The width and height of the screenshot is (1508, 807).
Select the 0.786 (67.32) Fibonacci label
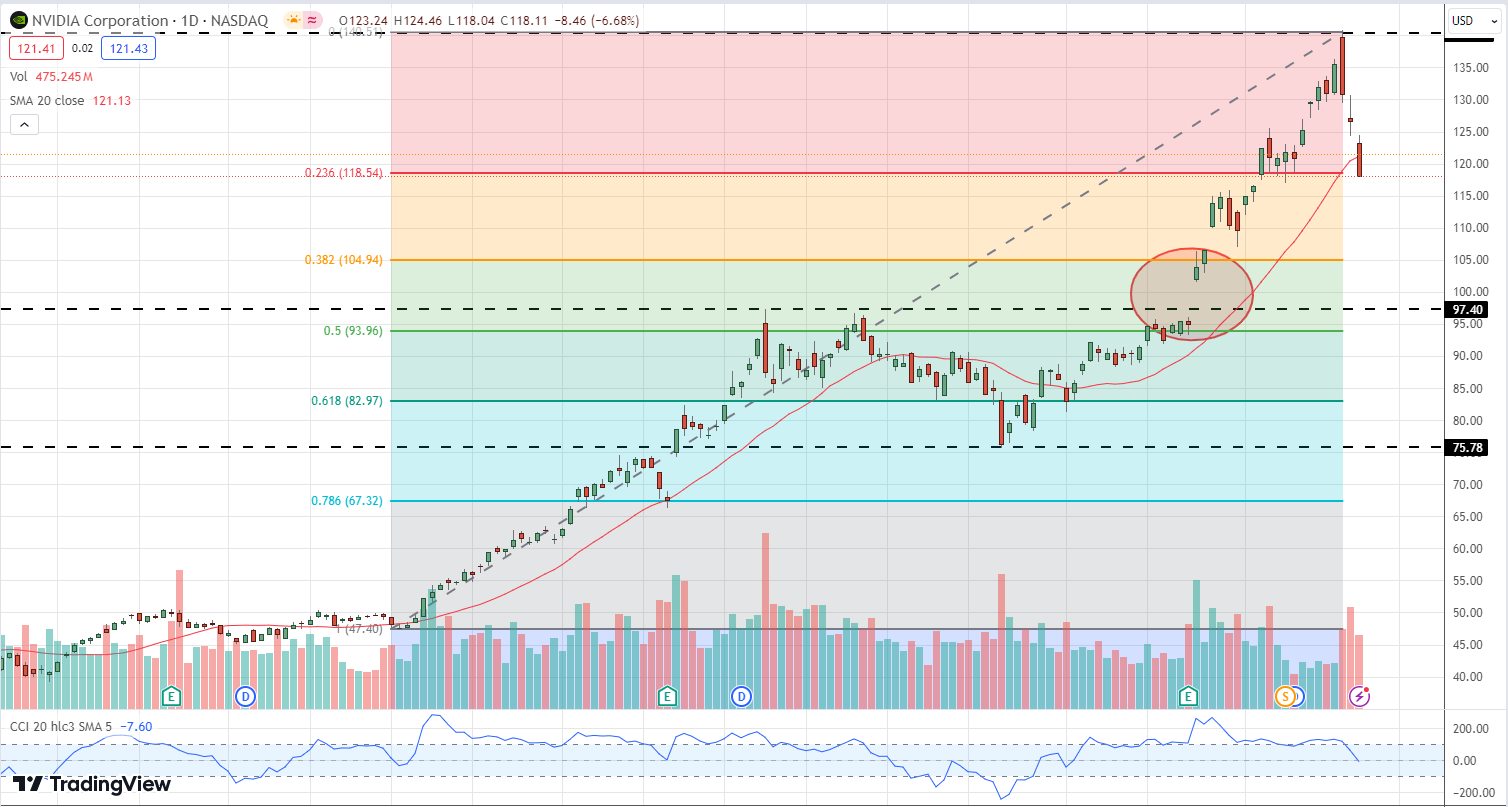[x=347, y=501]
